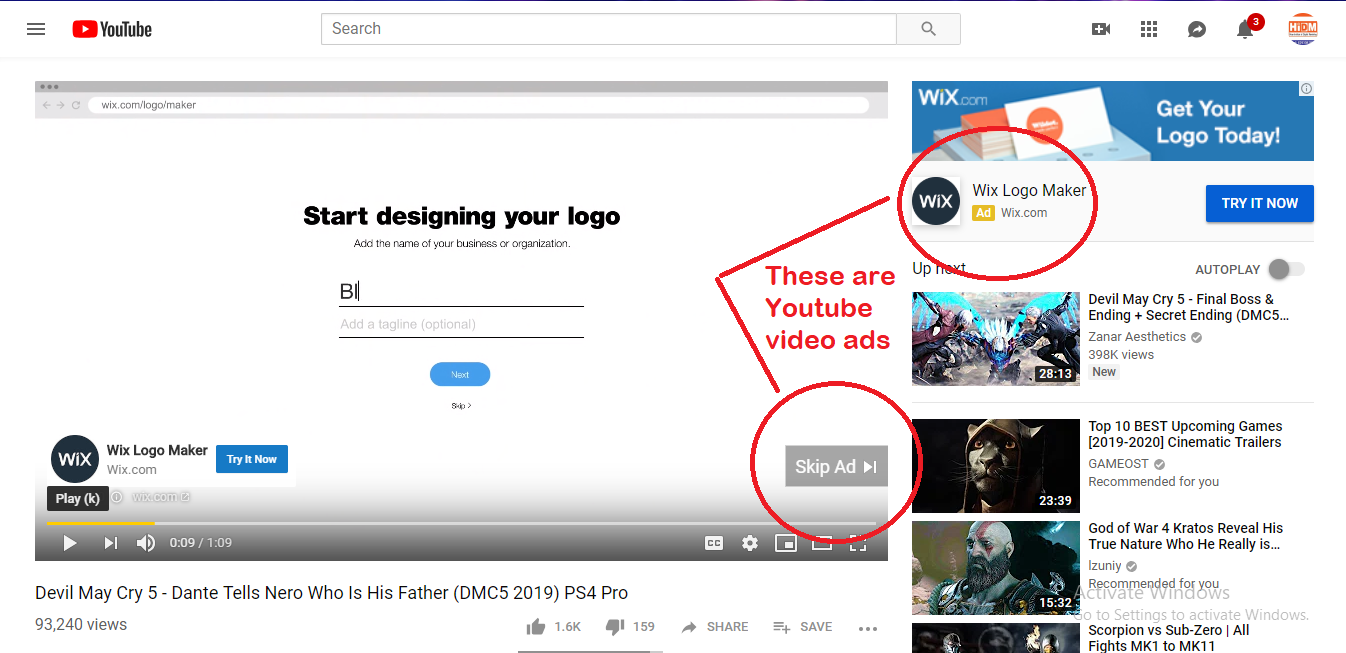Click the Wix logo in the sidebar ad
Screen dimensions: 1346x653
coord(936,201)
